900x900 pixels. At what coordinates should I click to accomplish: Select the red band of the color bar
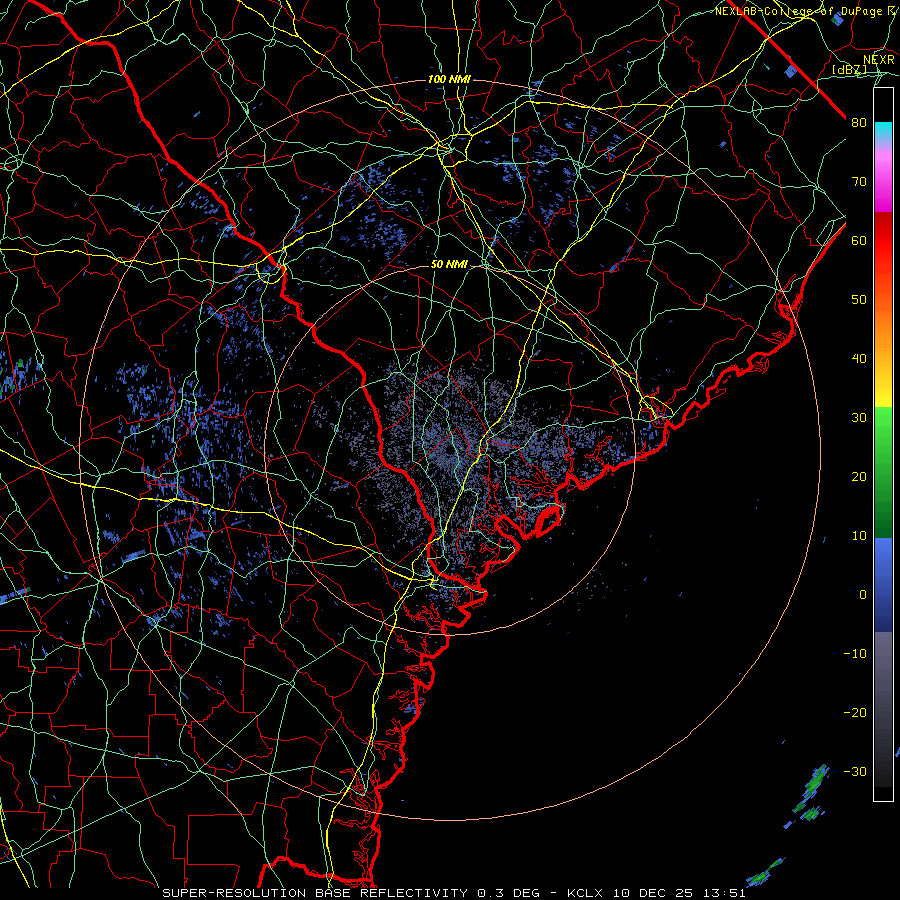pos(883,241)
